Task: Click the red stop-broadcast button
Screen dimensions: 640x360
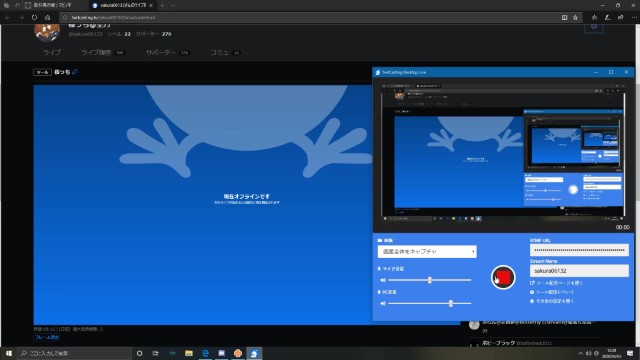Action: (503, 278)
